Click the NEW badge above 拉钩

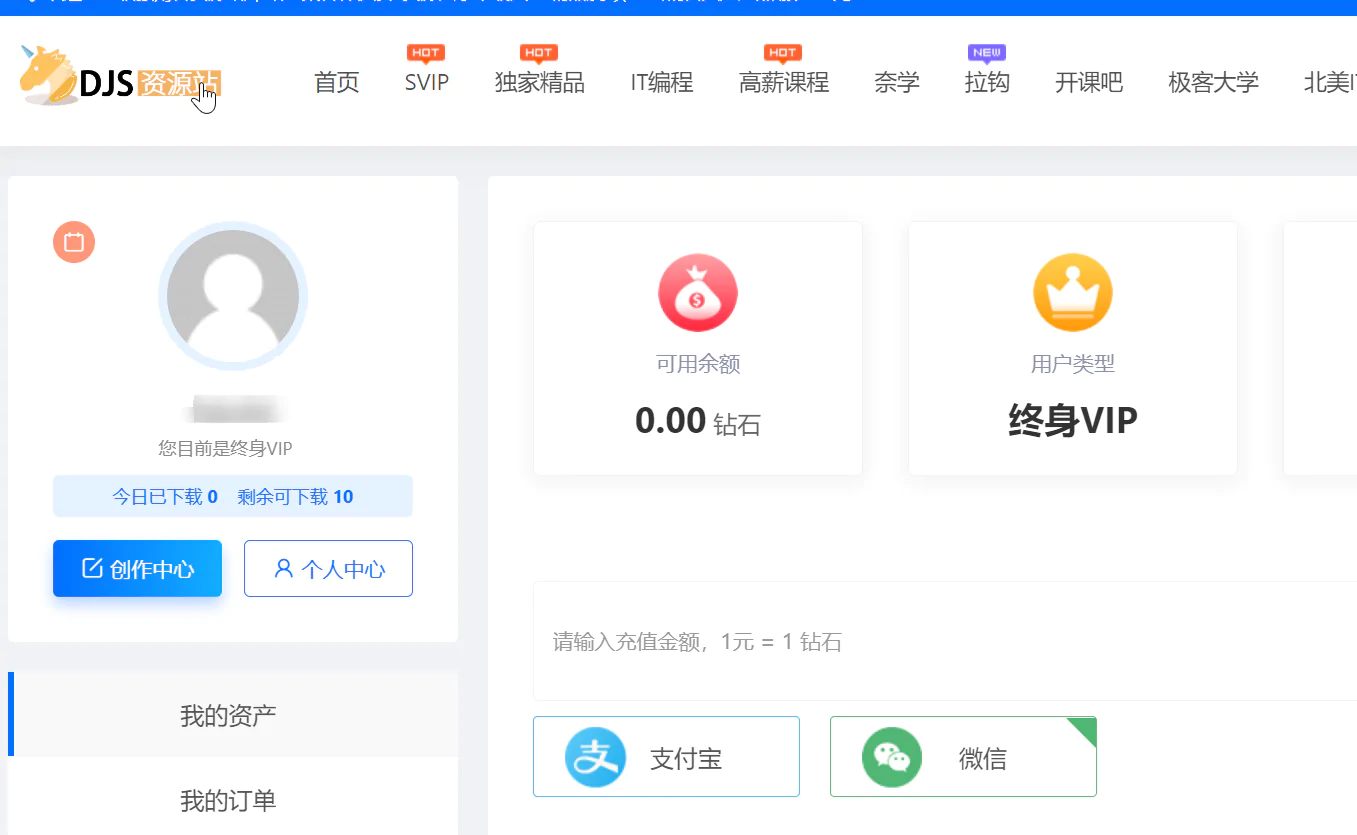(987, 53)
